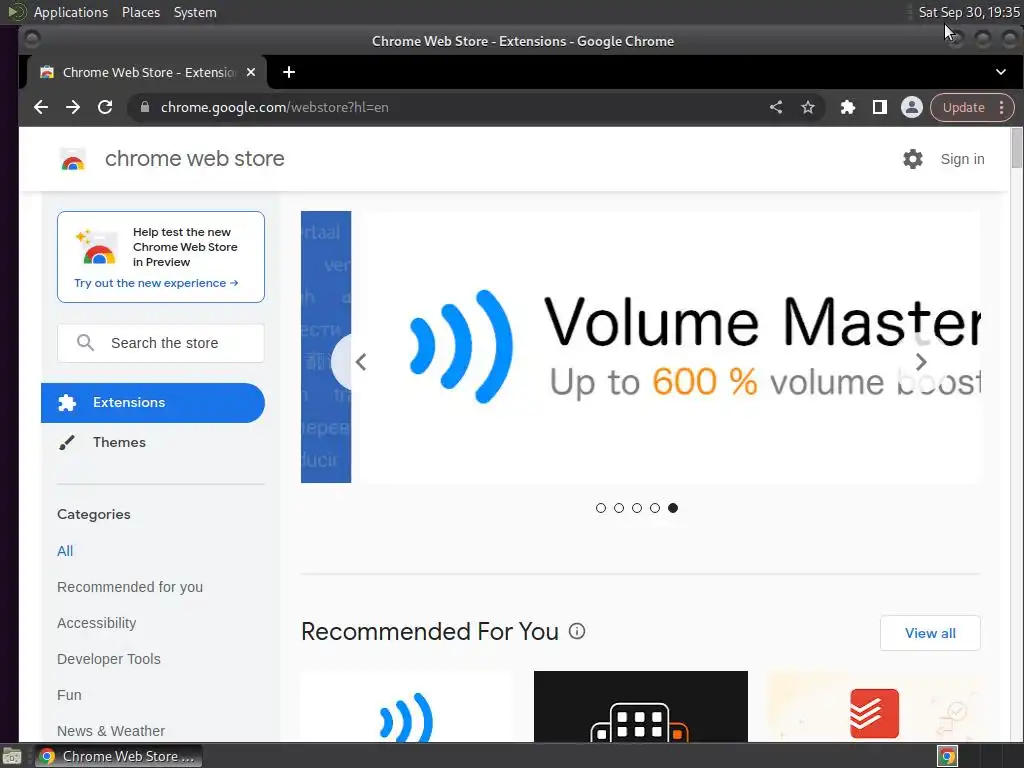Image resolution: width=1024 pixels, height=768 pixels.
Task: Open the Applications menu
Action: point(71,12)
